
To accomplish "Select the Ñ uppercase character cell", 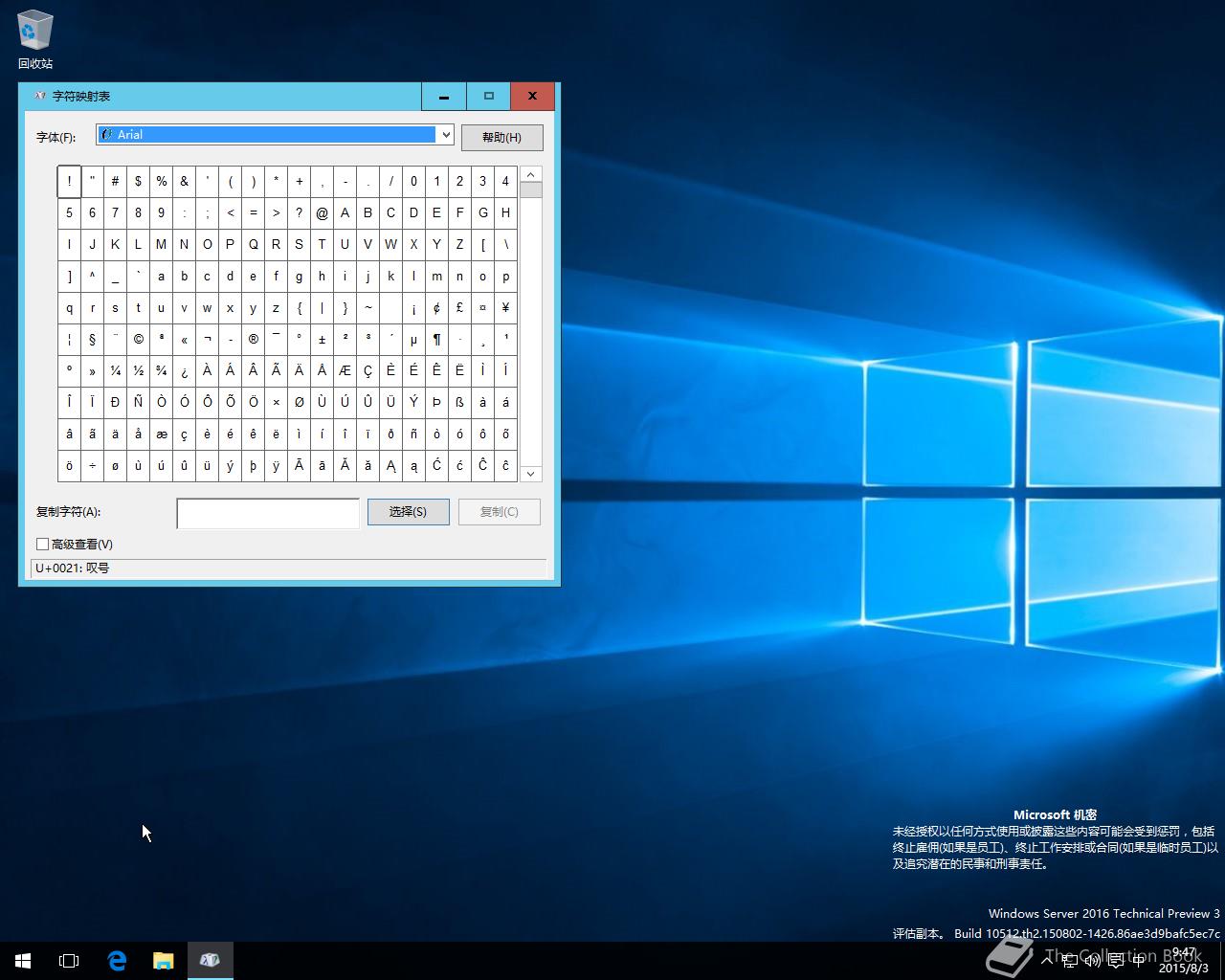I will 138,402.
